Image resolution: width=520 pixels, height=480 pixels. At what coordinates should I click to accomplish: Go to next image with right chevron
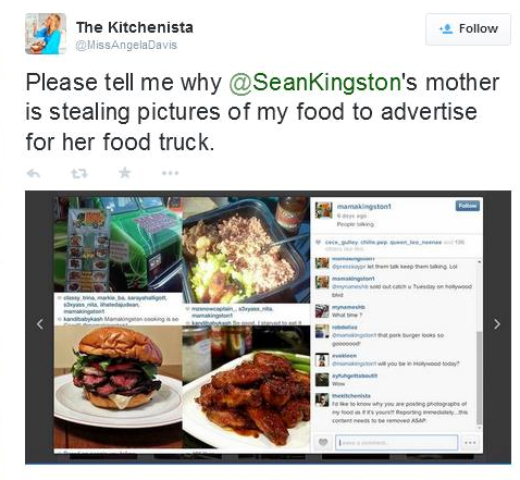point(497,324)
